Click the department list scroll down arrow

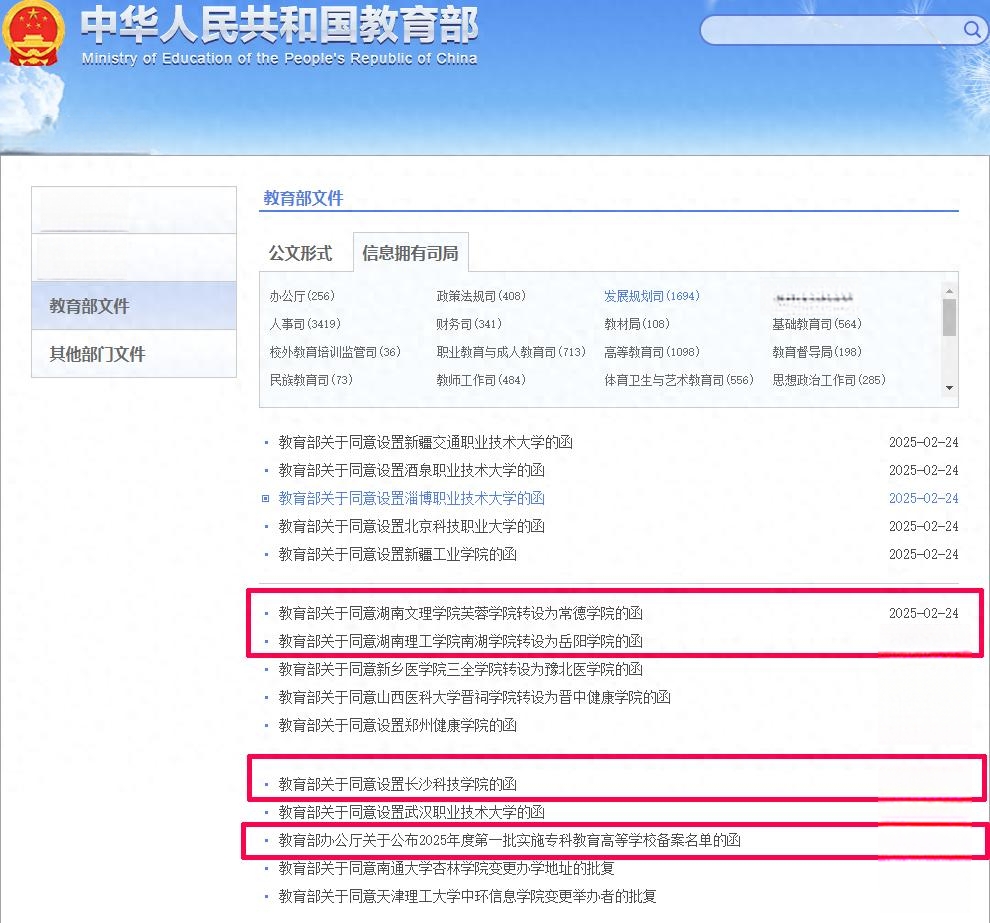coord(949,388)
